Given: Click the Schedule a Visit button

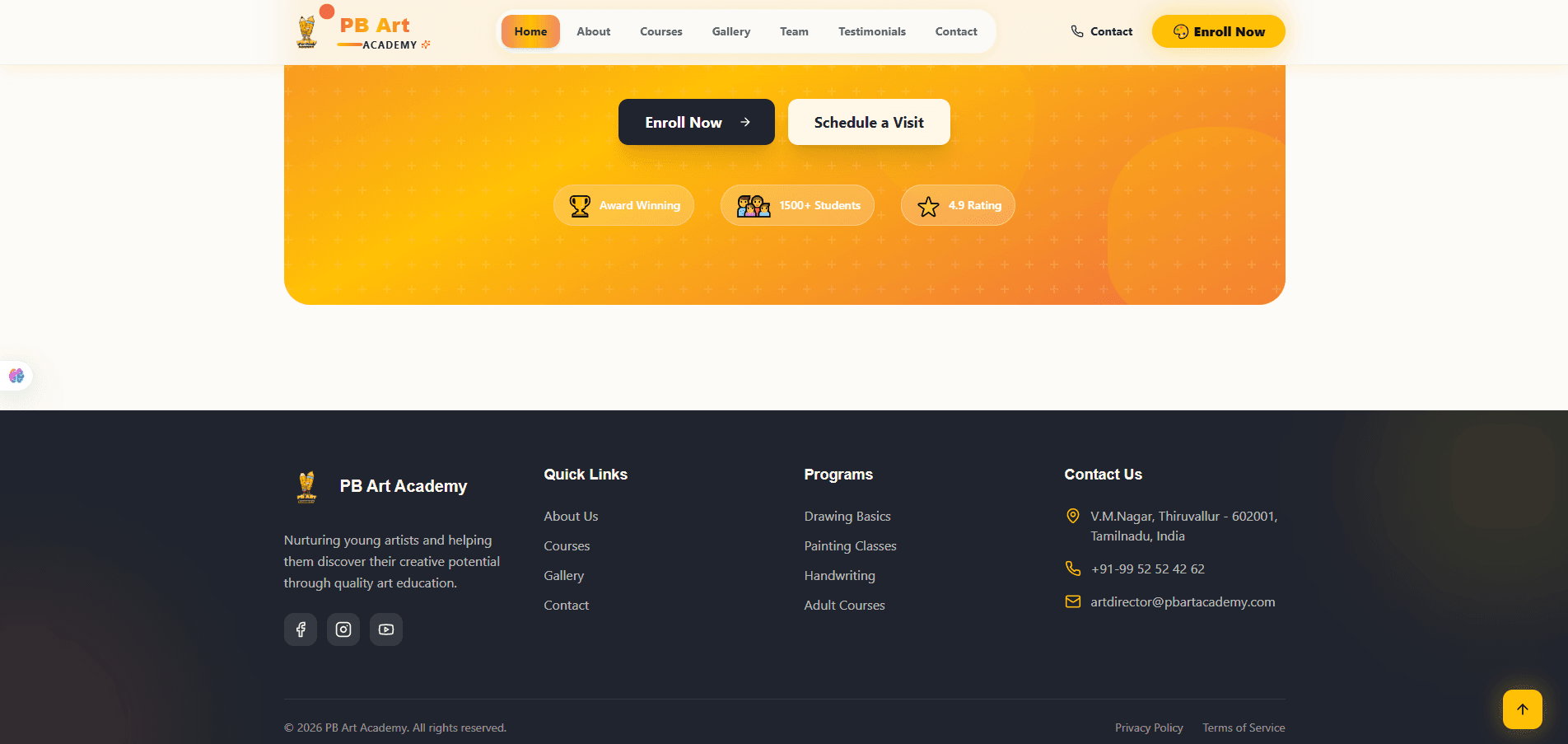Looking at the screenshot, I should (869, 122).
